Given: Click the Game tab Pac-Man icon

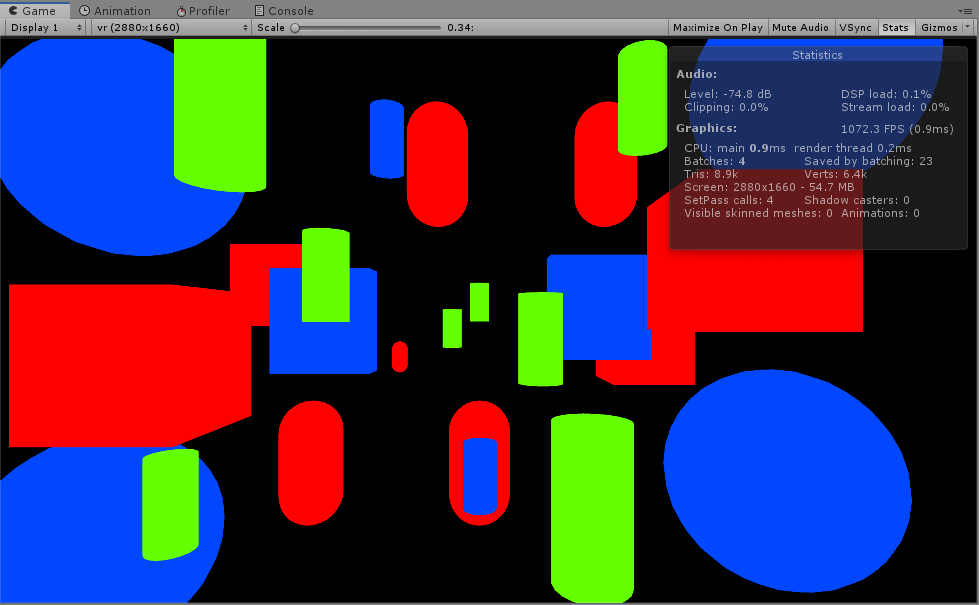Looking at the screenshot, I should tap(13, 11).
